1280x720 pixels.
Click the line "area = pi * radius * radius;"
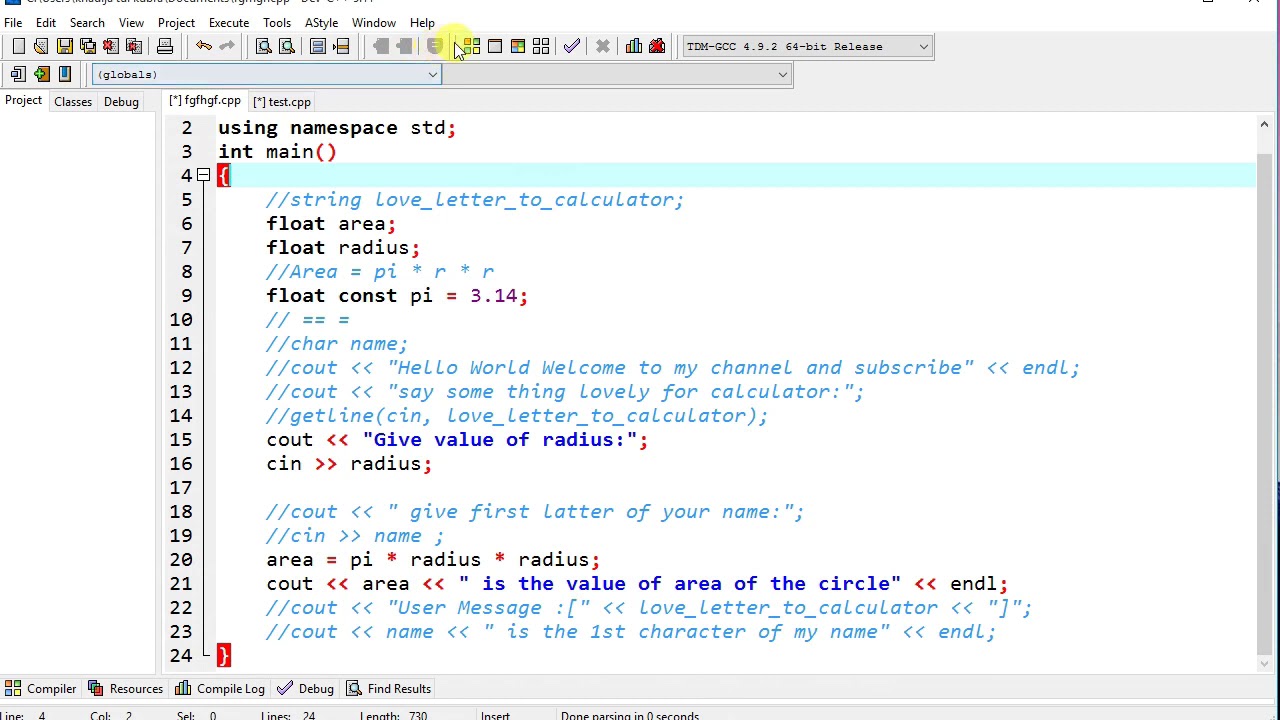(x=433, y=560)
